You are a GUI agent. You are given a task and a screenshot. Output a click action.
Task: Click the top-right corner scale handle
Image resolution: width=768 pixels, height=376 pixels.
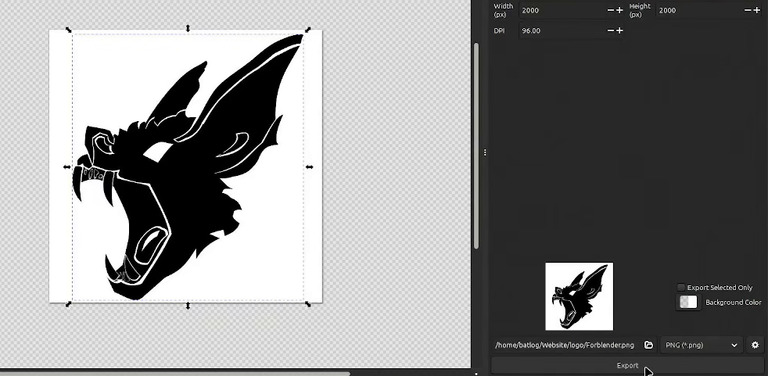click(308, 30)
